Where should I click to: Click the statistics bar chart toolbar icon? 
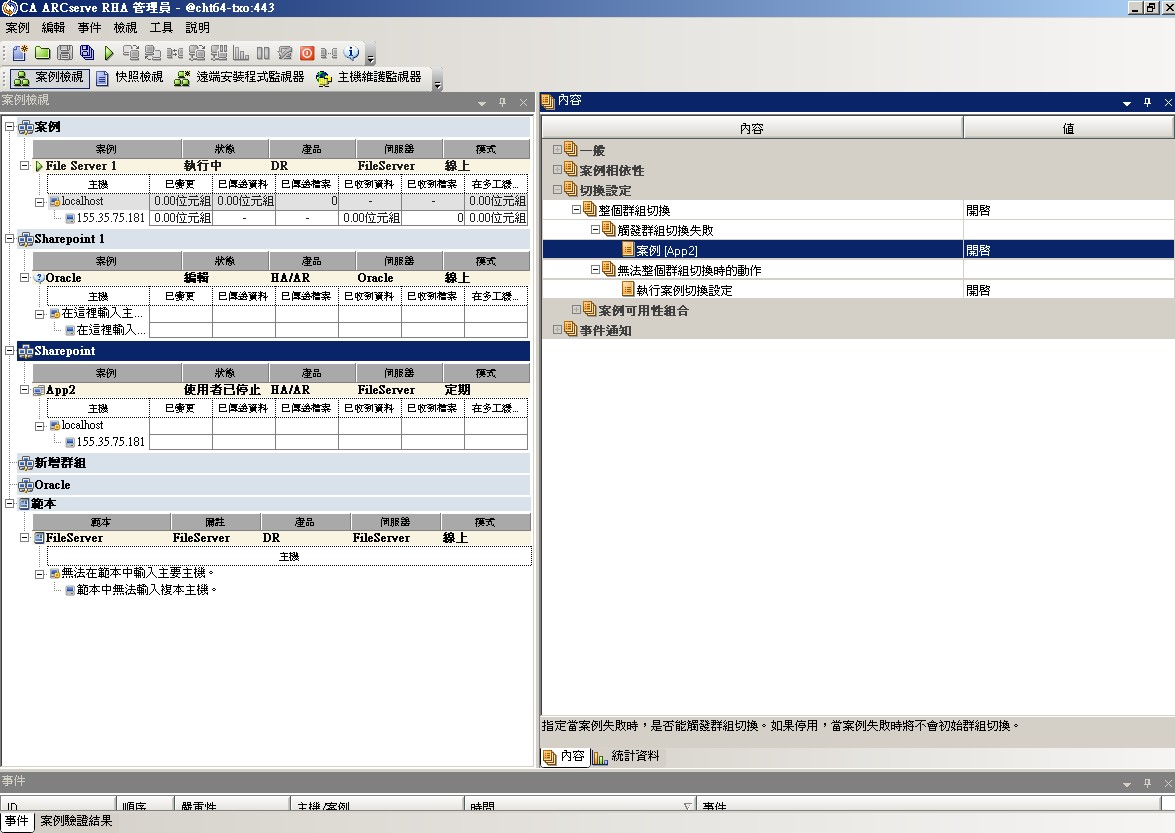point(240,53)
